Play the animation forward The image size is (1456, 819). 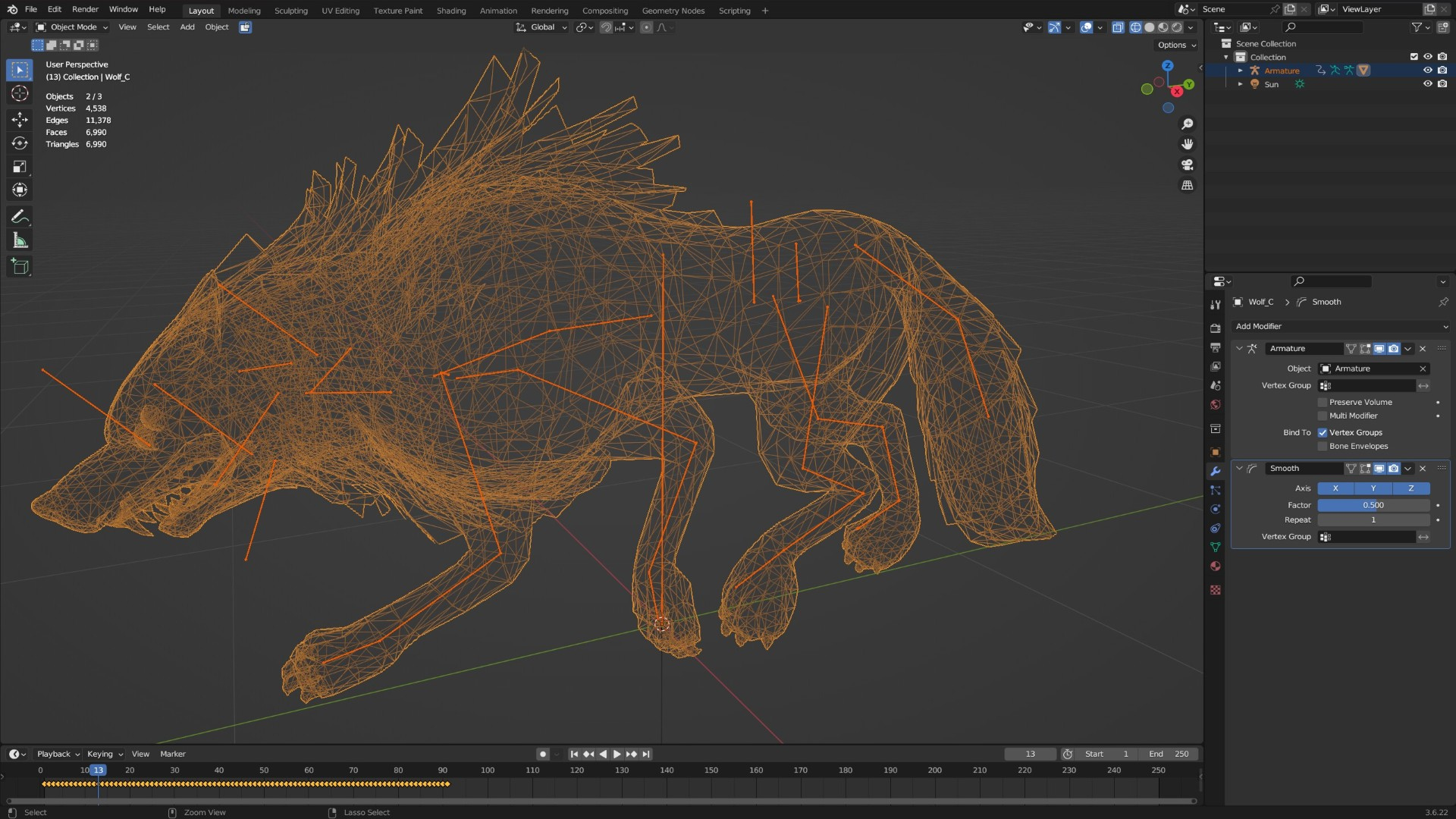pos(617,755)
